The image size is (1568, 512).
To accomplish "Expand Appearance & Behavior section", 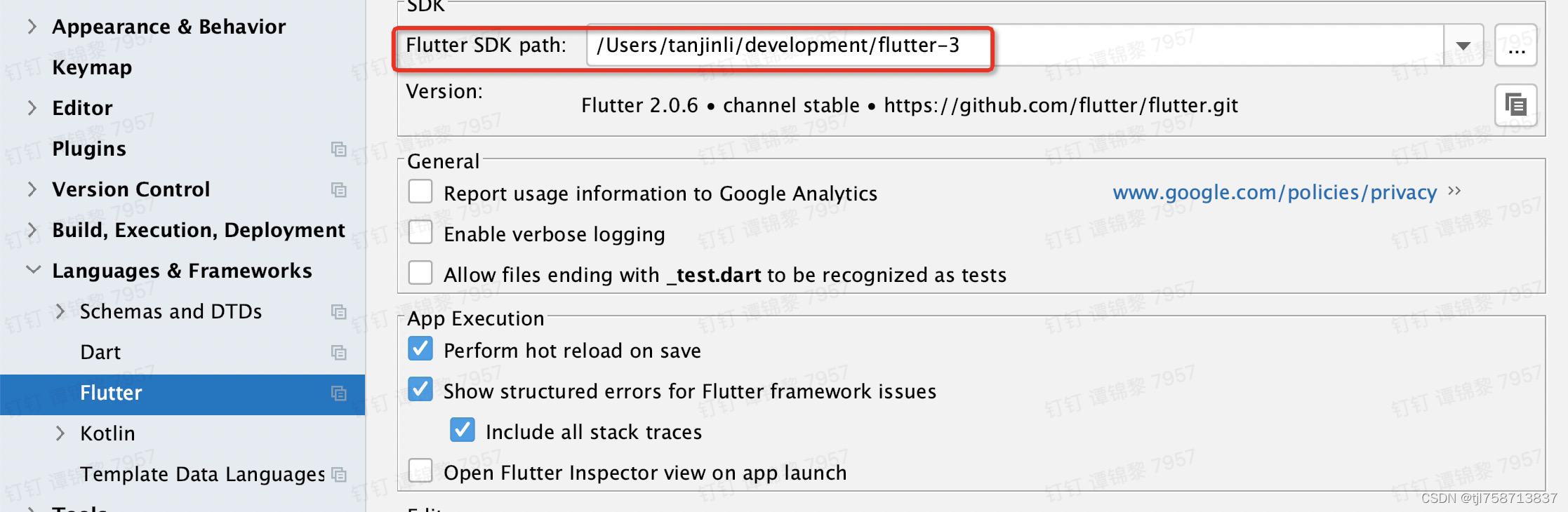I will [x=32, y=27].
